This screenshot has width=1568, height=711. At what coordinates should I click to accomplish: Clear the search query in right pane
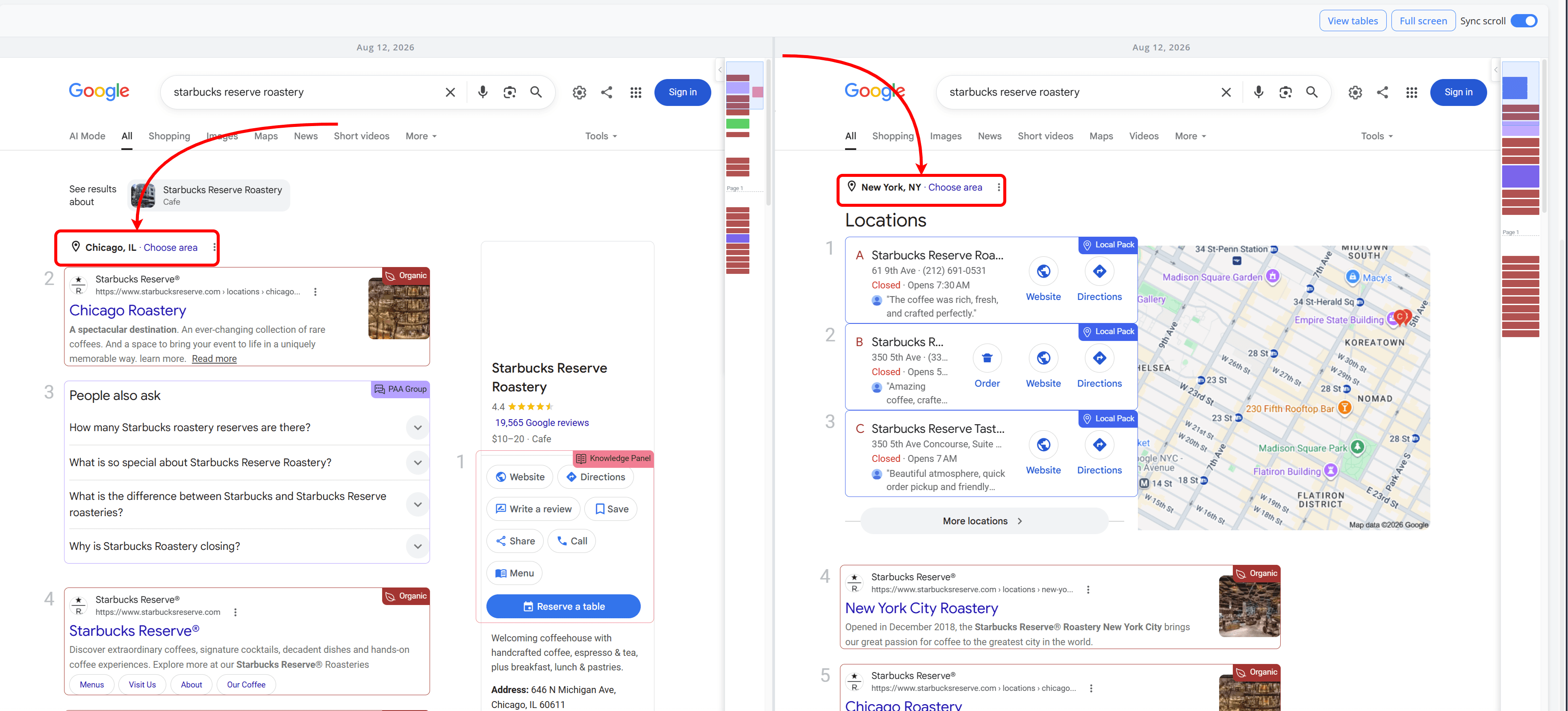(x=1226, y=92)
